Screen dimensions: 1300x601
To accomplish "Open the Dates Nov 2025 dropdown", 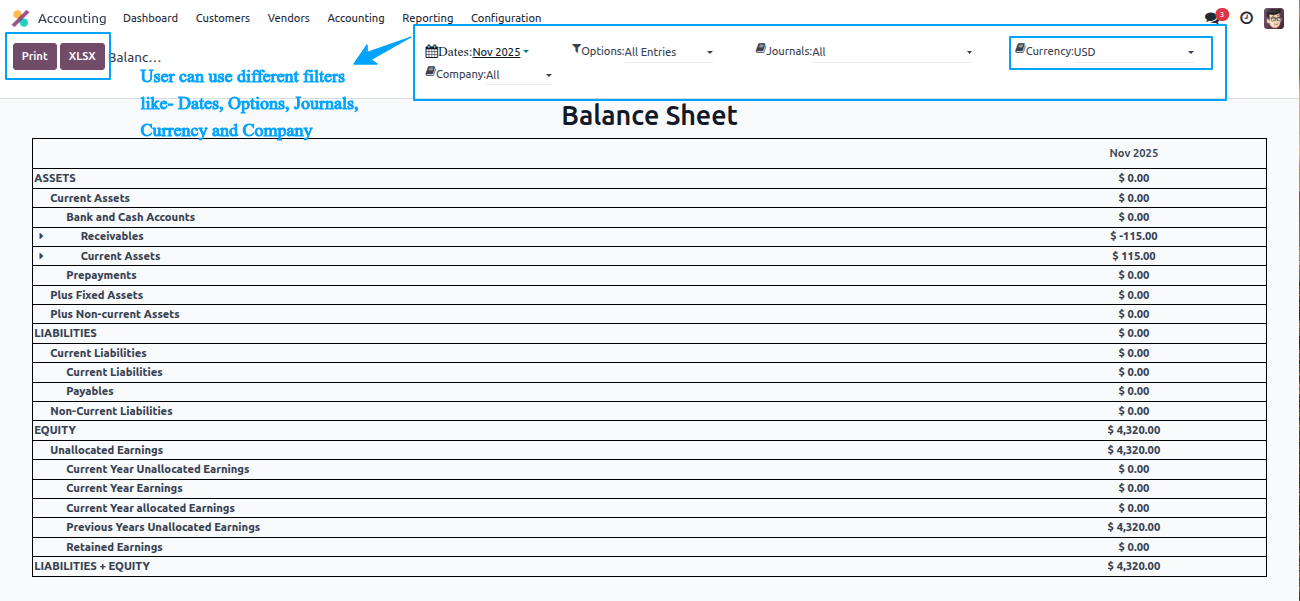I will 500,52.
